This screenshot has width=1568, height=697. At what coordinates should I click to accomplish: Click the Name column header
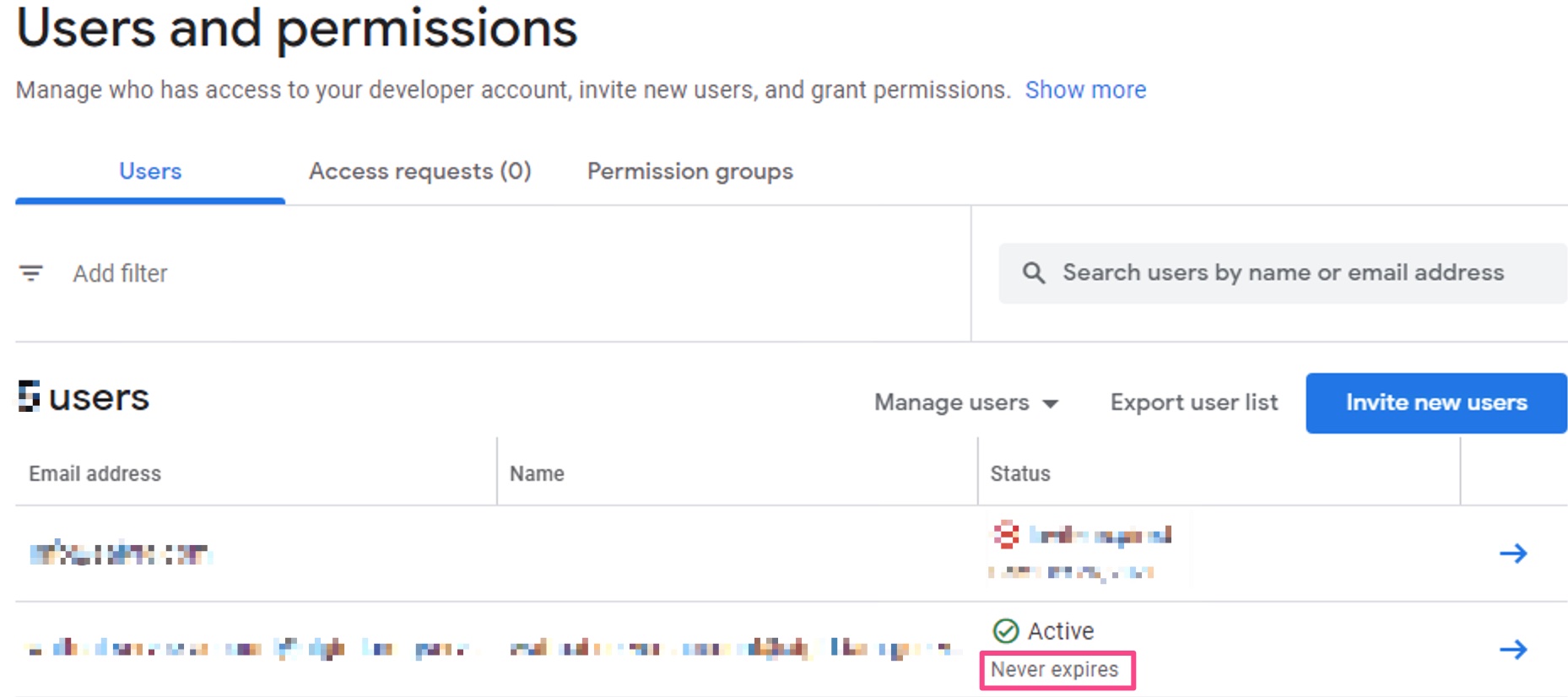(537, 473)
